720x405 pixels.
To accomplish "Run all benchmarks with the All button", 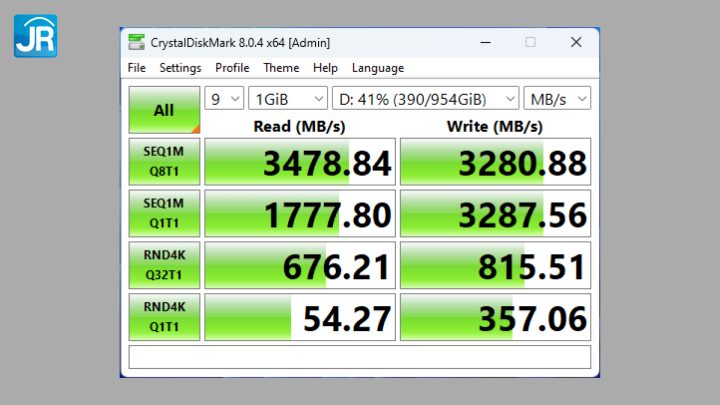I will [164, 110].
